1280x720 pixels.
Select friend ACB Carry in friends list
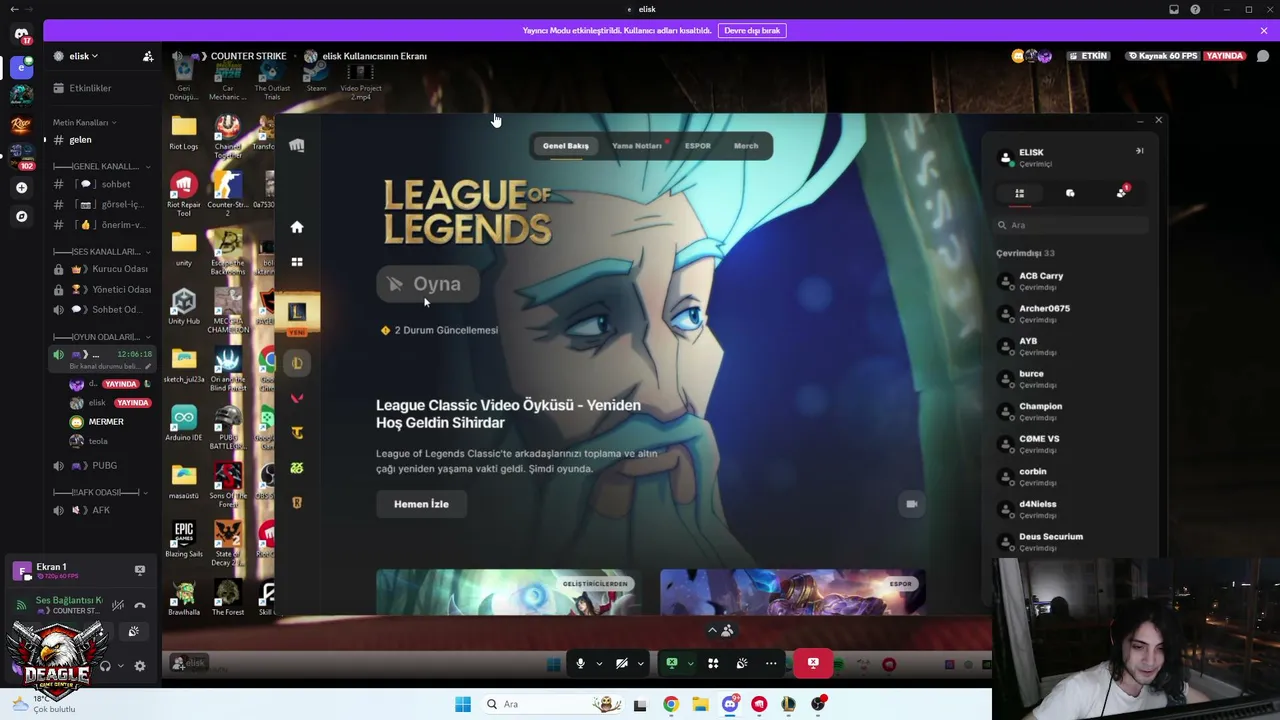pyautogui.click(x=1072, y=281)
